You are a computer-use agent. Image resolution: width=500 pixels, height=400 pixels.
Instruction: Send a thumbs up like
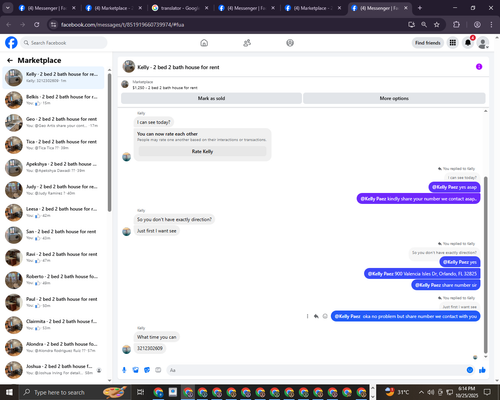pyautogui.click(x=482, y=370)
